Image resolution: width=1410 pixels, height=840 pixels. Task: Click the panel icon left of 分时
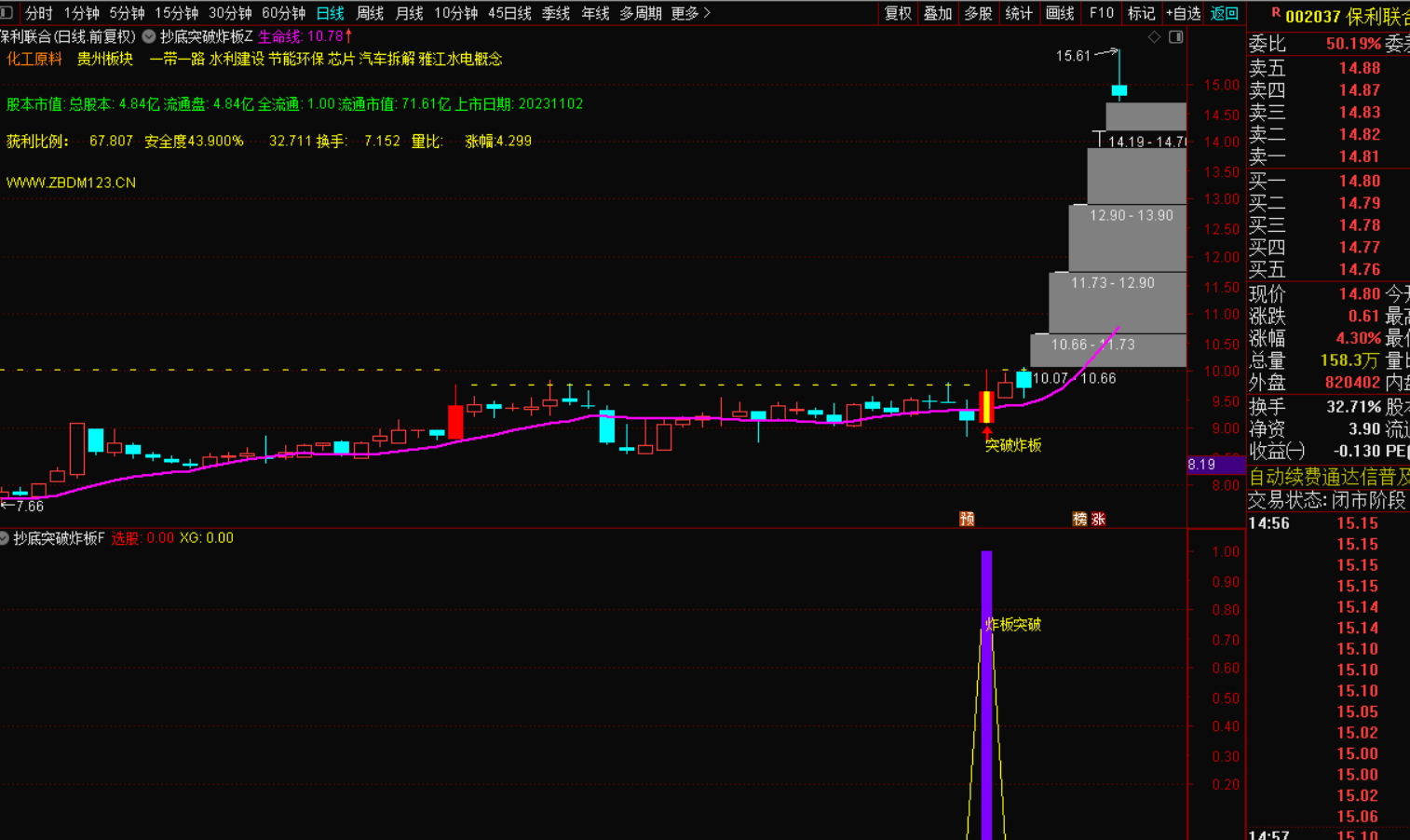[x=7, y=13]
